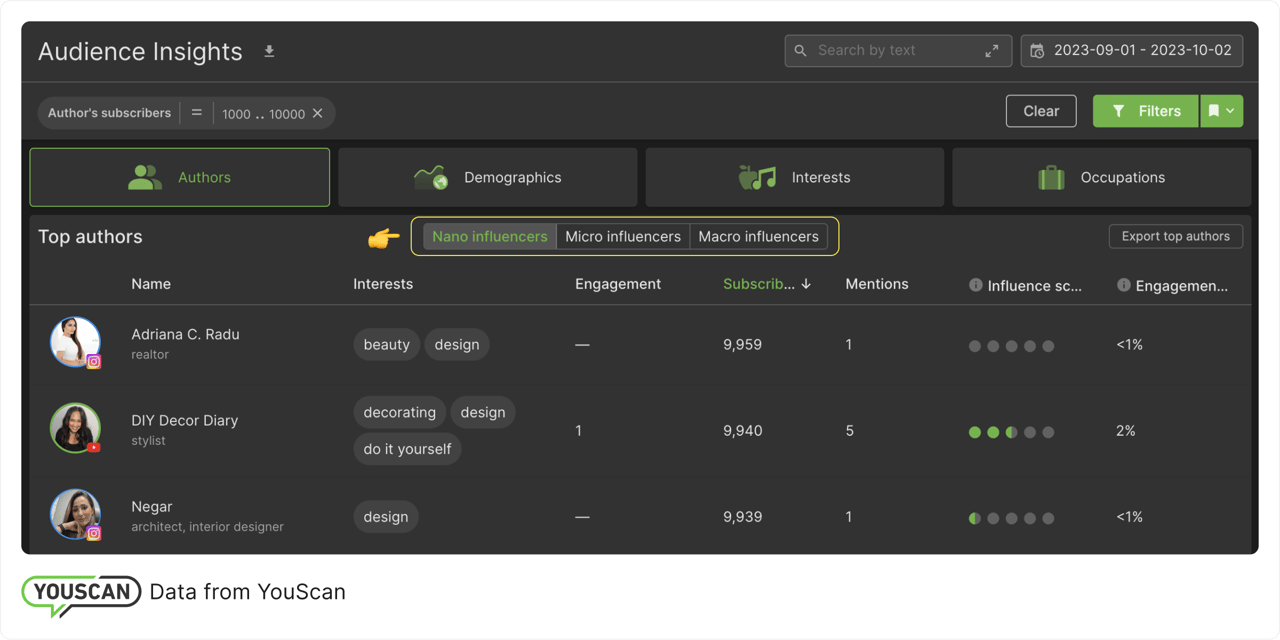Switch to the Occupations tab

pyautogui.click(x=1101, y=177)
